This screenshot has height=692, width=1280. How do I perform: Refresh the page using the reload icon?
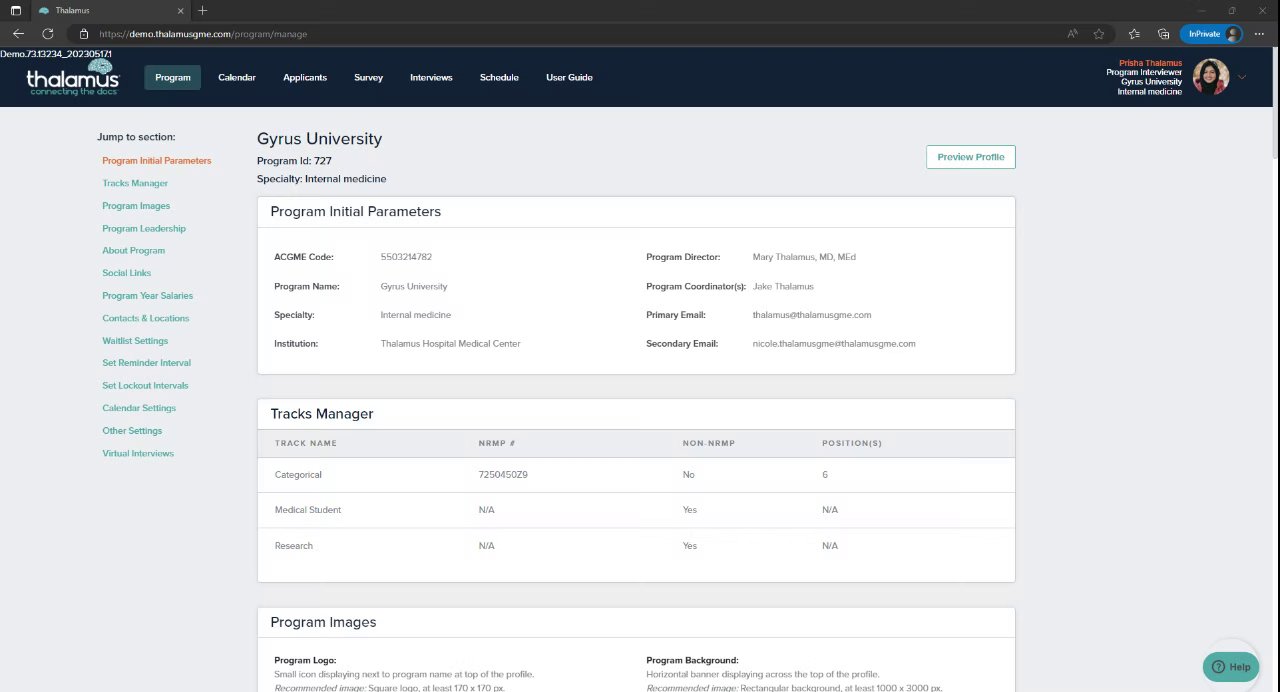coord(47,34)
